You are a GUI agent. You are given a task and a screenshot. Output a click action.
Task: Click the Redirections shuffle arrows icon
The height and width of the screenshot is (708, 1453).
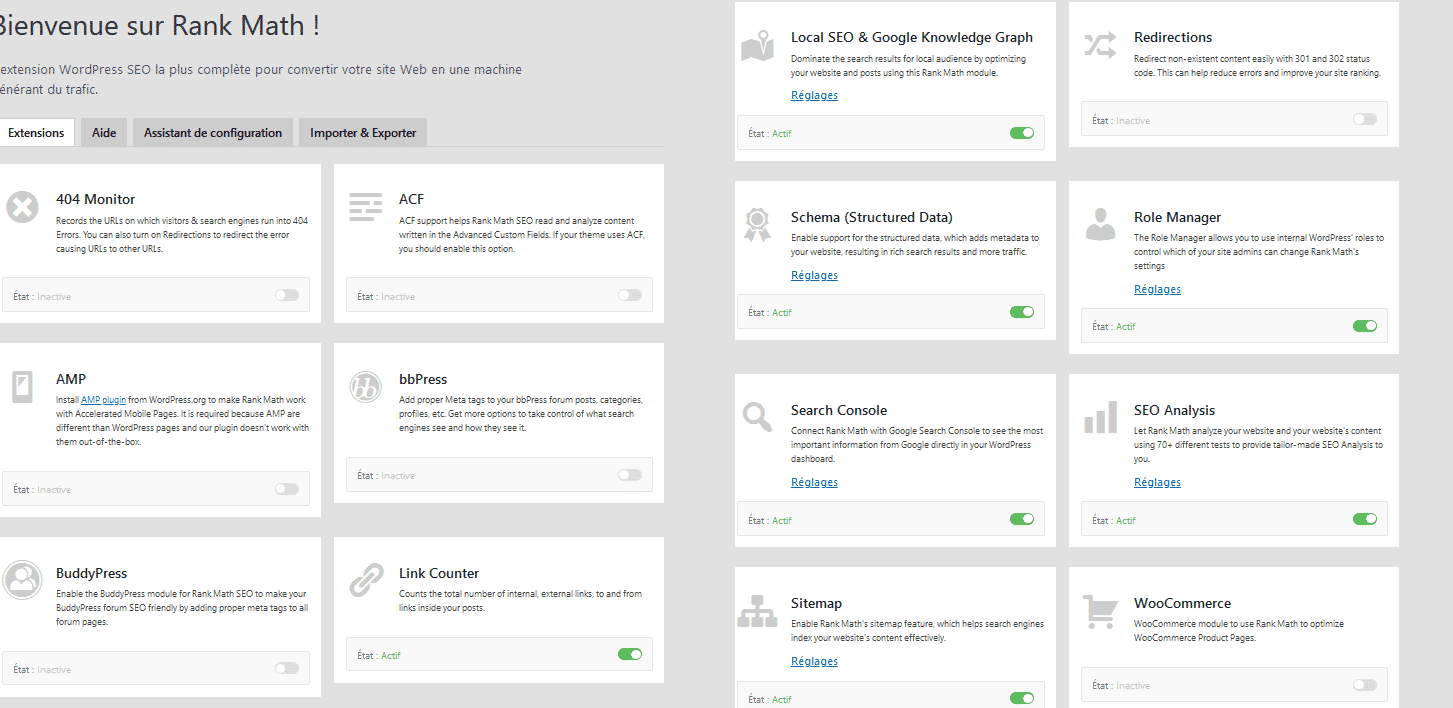1100,45
